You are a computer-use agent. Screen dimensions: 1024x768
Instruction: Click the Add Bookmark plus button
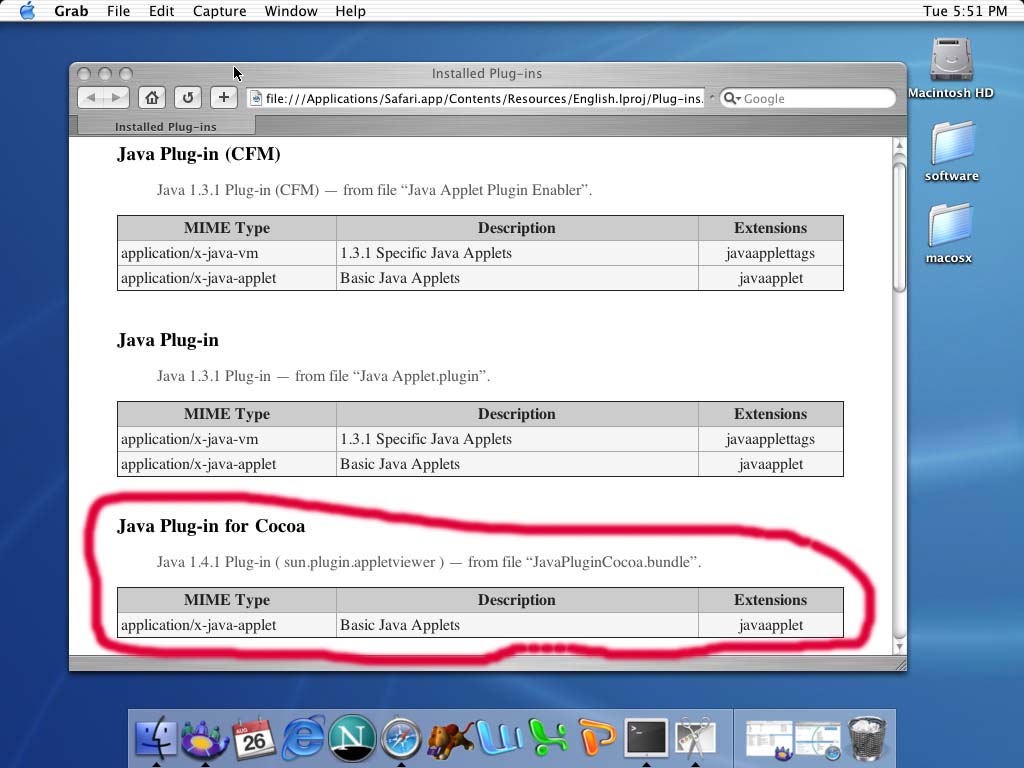pos(224,97)
